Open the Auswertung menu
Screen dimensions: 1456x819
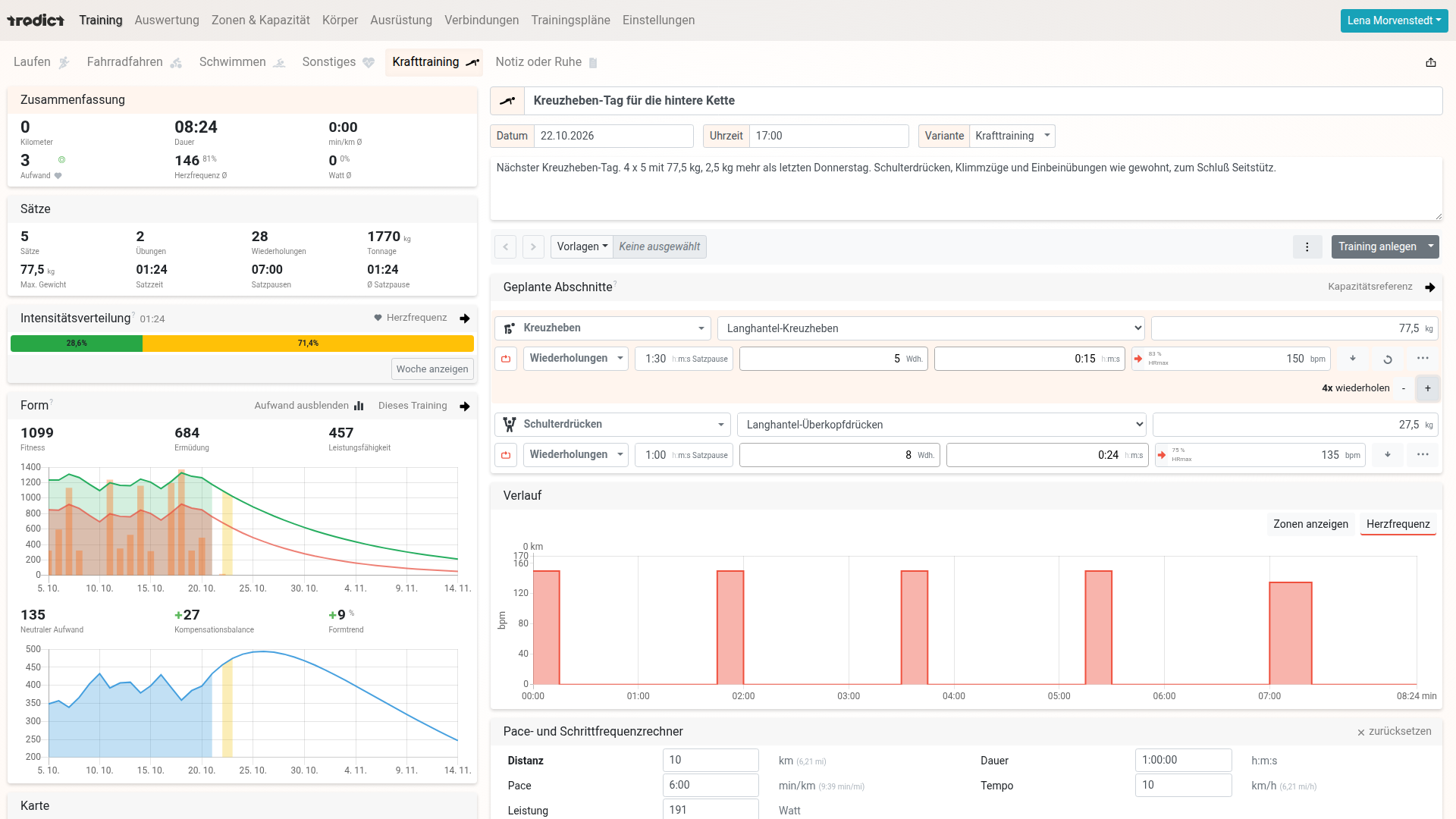[x=167, y=20]
